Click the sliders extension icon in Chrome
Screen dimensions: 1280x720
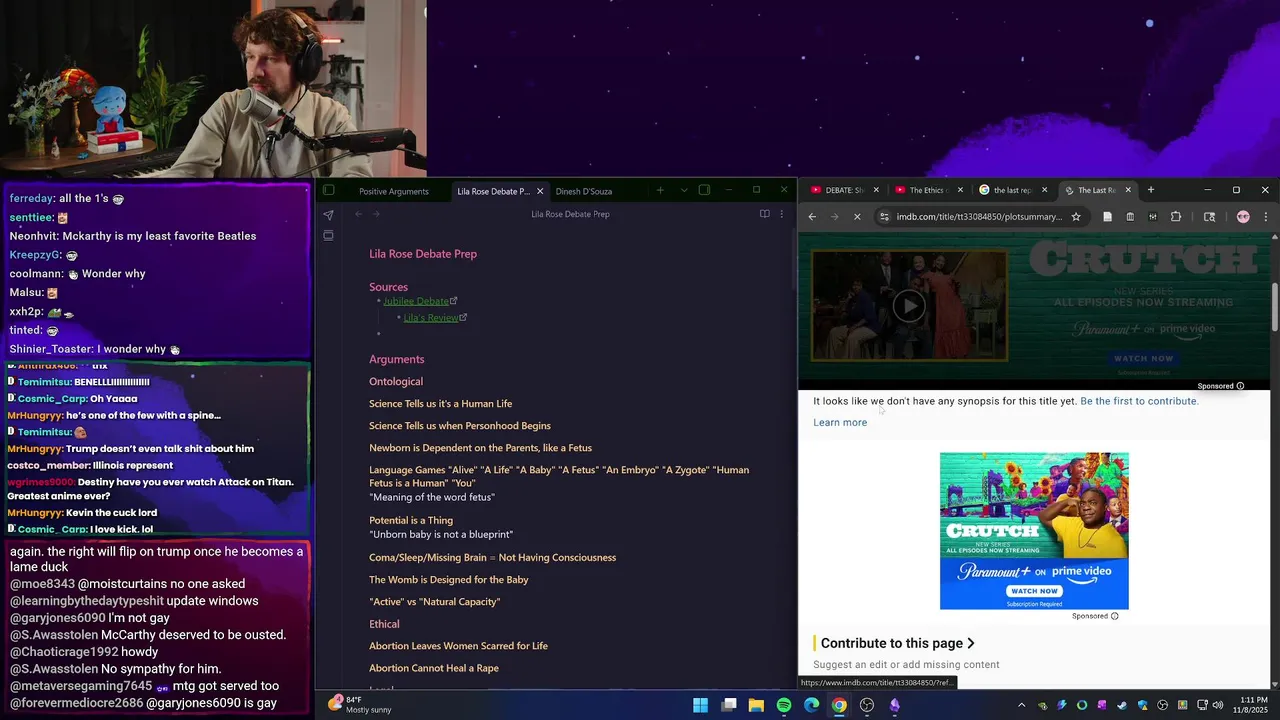[x=1153, y=217]
